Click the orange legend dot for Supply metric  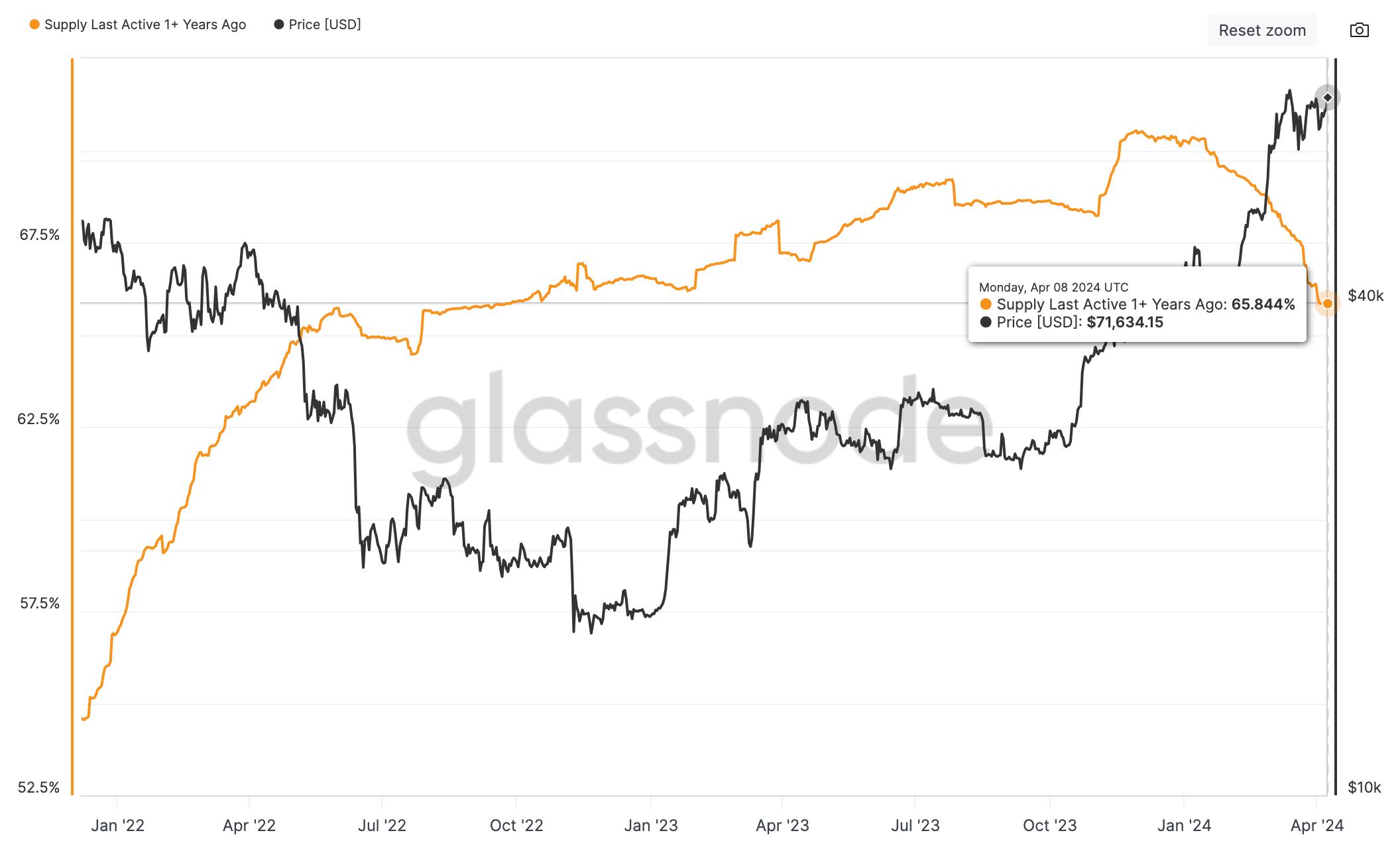[x=33, y=24]
